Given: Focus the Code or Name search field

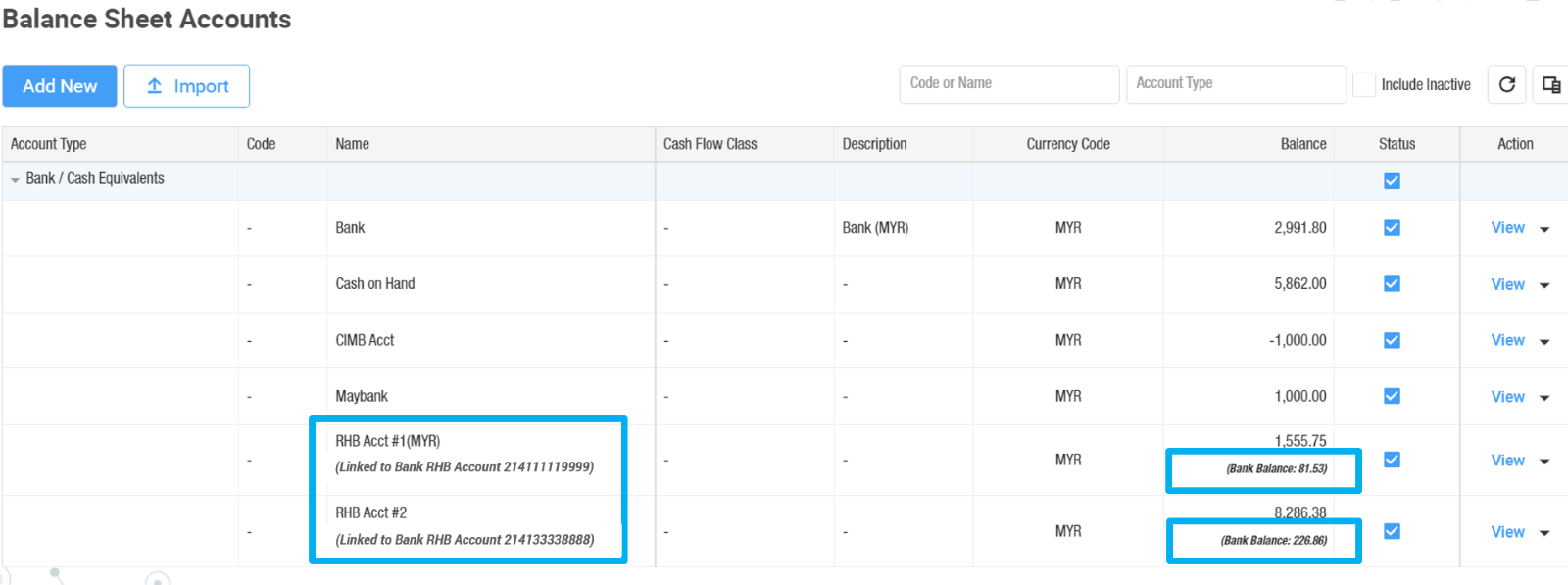Looking at the screenshot, I should coord(1008,84).
